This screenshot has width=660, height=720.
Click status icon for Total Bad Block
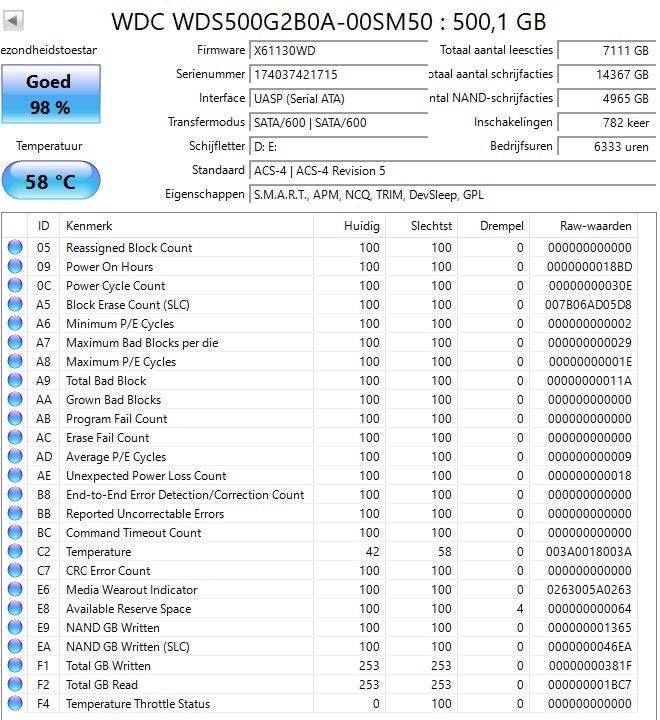pos(15,381)
